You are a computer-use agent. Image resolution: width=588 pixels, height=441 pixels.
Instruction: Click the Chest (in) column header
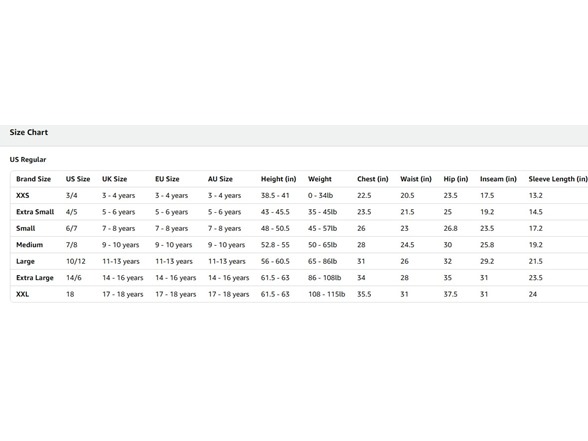(373, 179)
